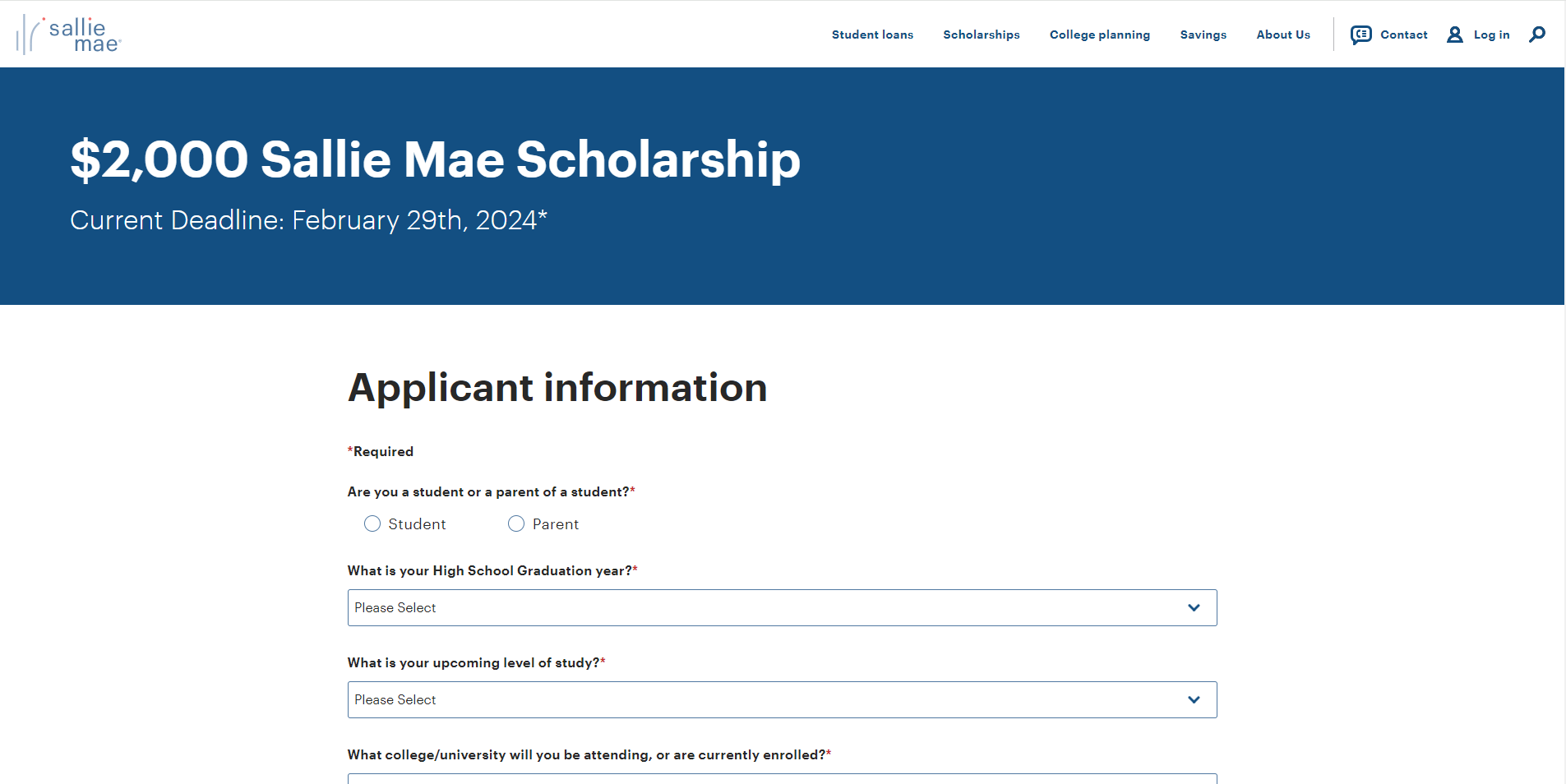This screenshot has height=784, width=1566.
Task: Click the Student option label
Action: (417, 524)
